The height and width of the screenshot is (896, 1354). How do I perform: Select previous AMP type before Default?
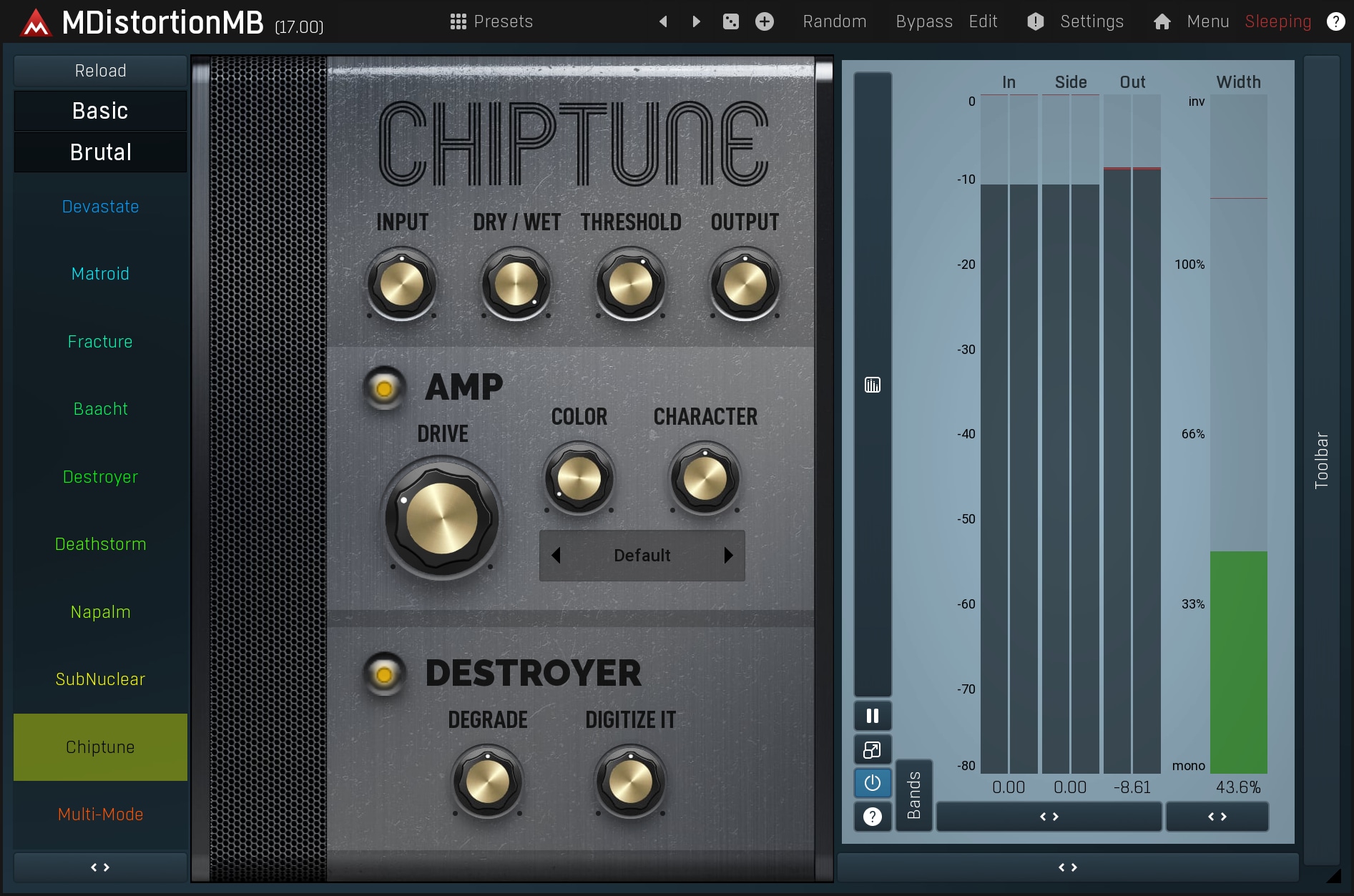click(x=556, y=556)
